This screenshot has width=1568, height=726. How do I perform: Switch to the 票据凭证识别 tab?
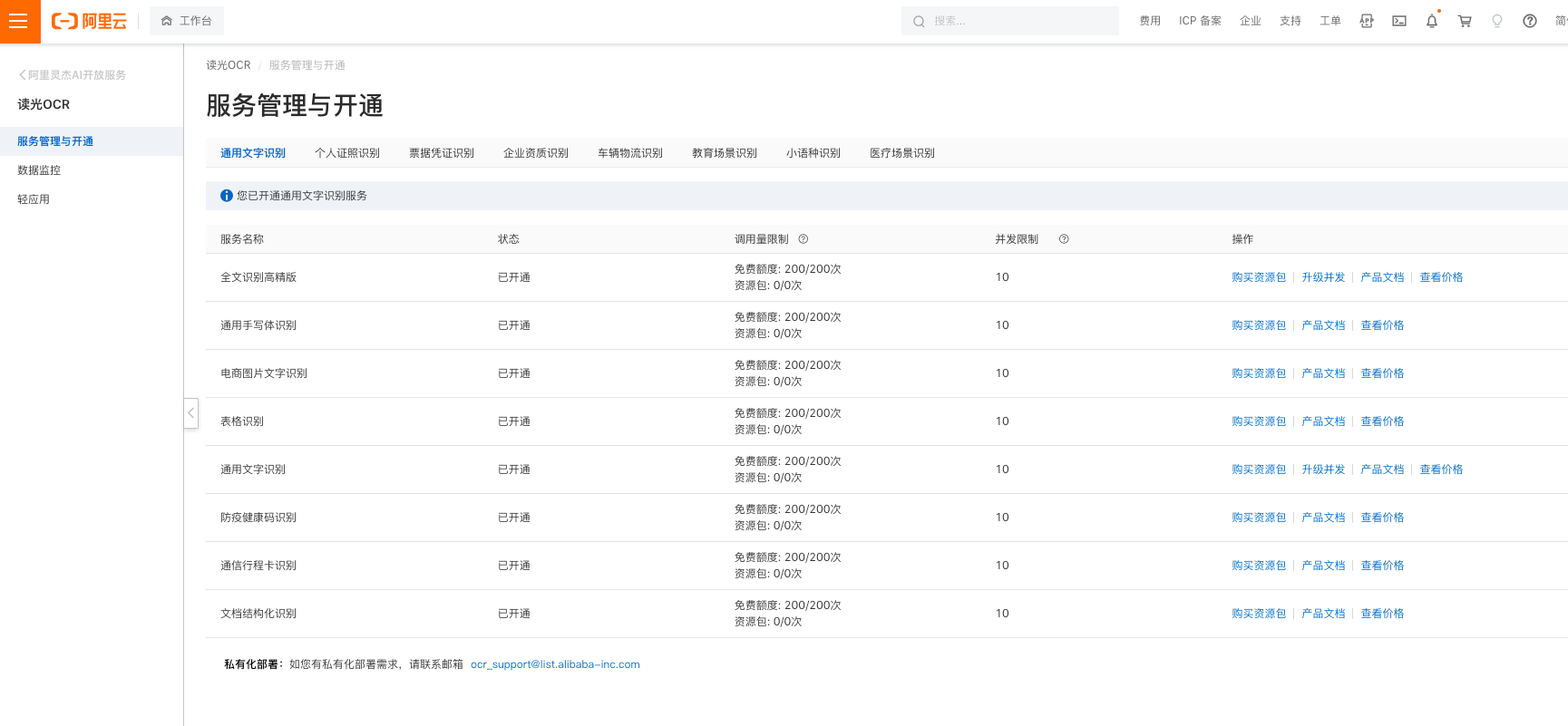442,153
